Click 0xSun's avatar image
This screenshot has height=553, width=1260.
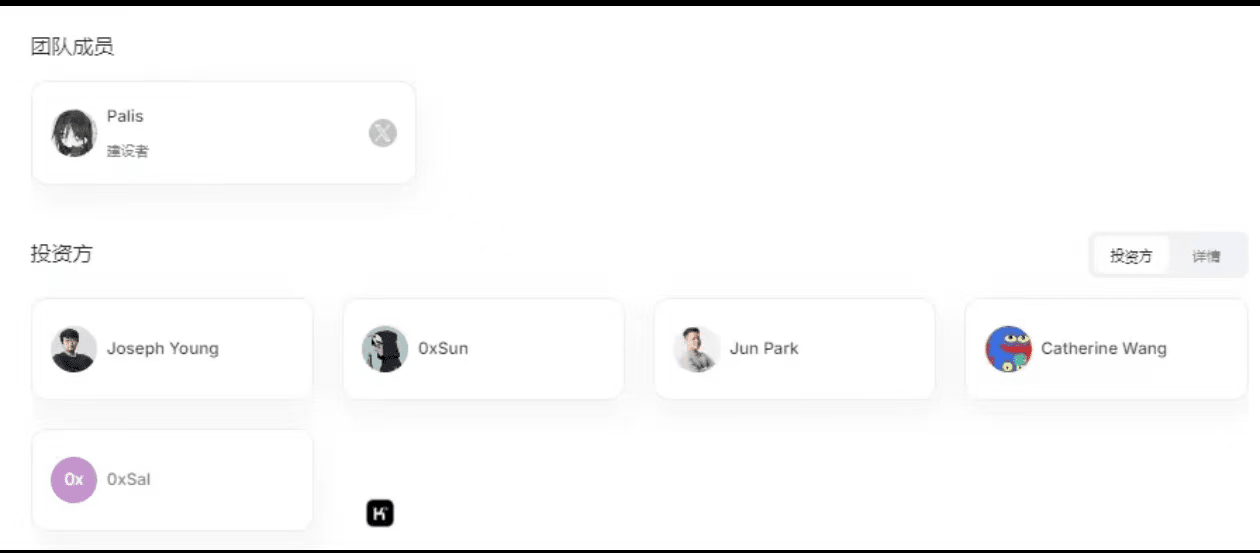pos(385,349)
